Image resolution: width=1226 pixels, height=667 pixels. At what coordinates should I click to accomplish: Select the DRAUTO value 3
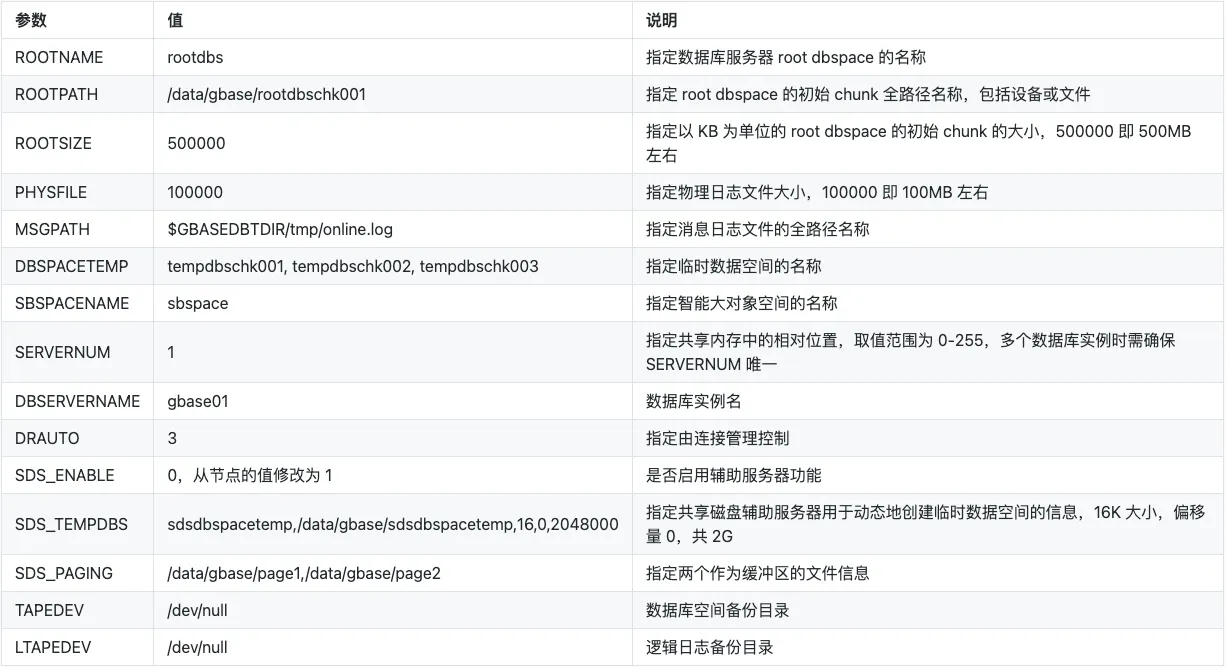point(170,438)
